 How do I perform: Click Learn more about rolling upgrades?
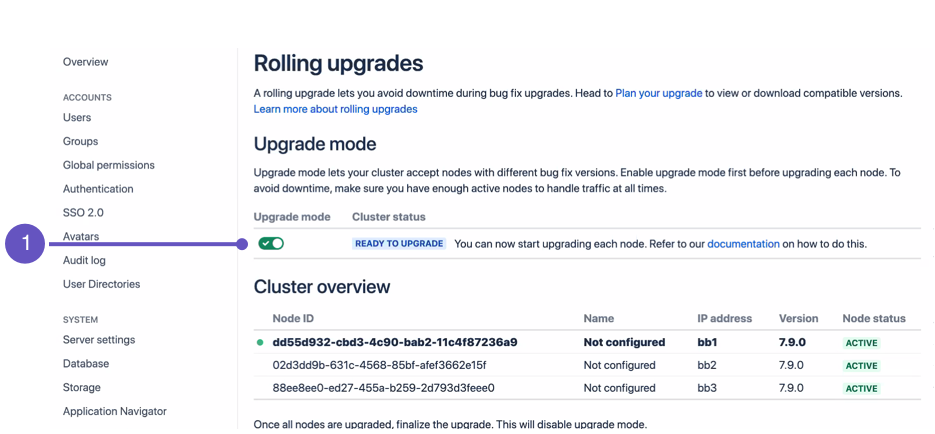coord(335,109)
